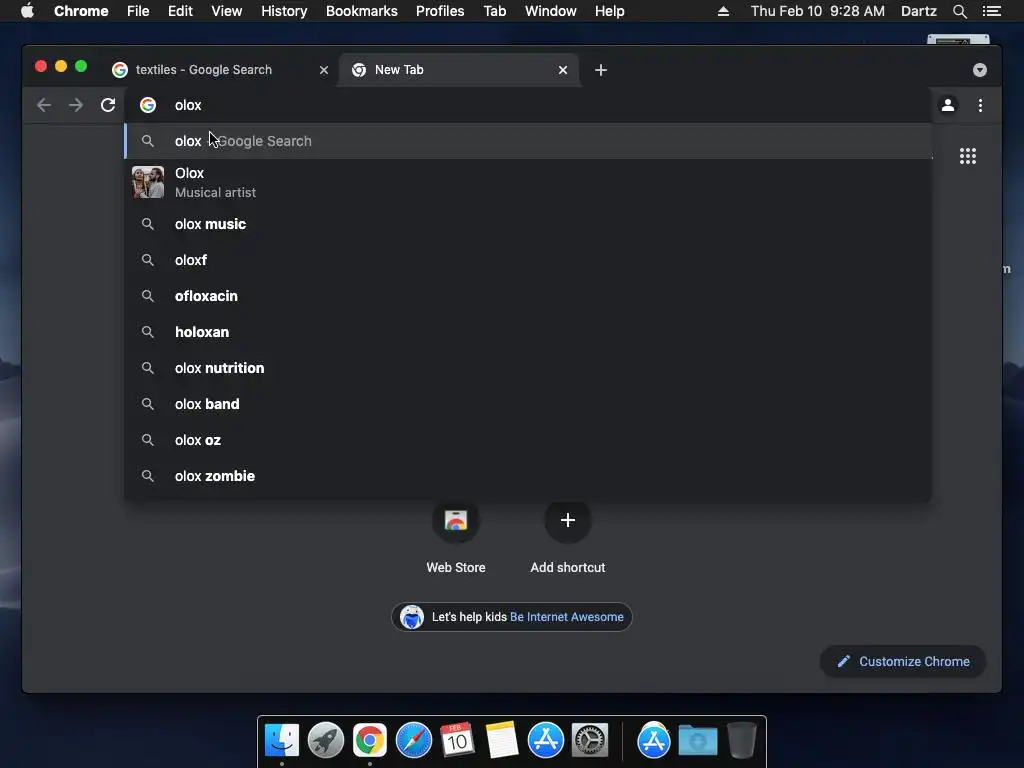Open the Edit menu
1024x768 pixels.
[180, 11]
